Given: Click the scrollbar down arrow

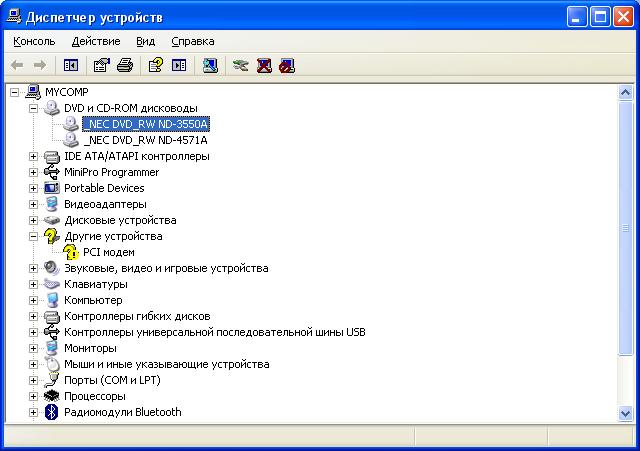Looking at the screenshot, I should point(626,413).
